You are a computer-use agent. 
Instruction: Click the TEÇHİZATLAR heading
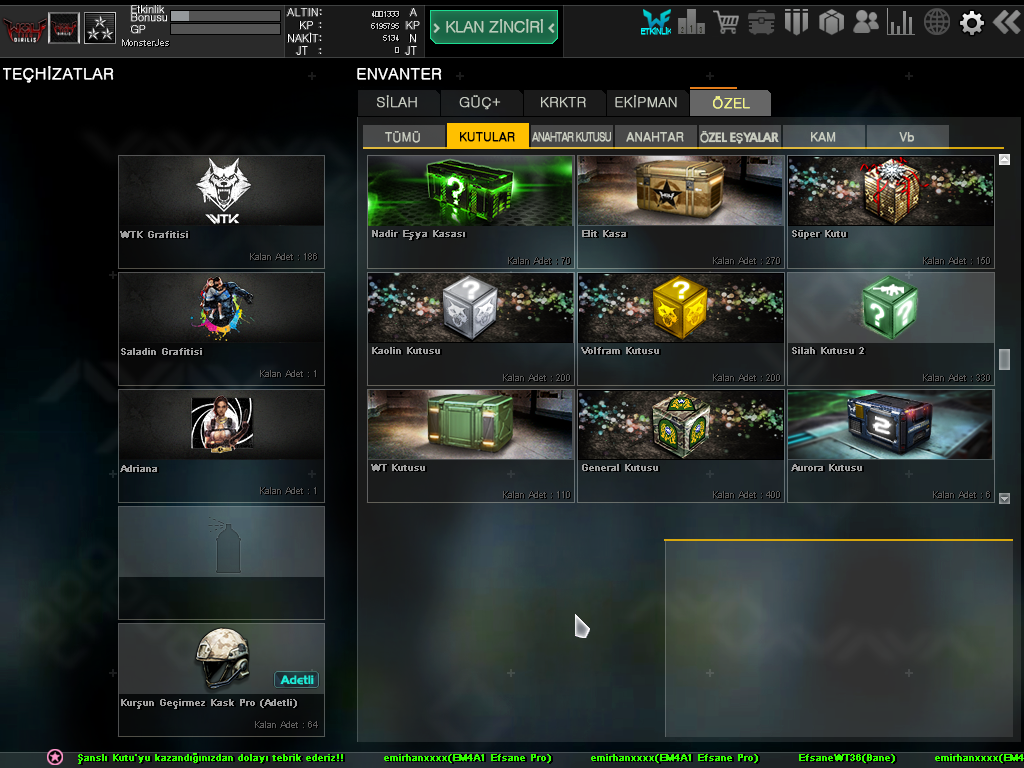tap(58, 74)
